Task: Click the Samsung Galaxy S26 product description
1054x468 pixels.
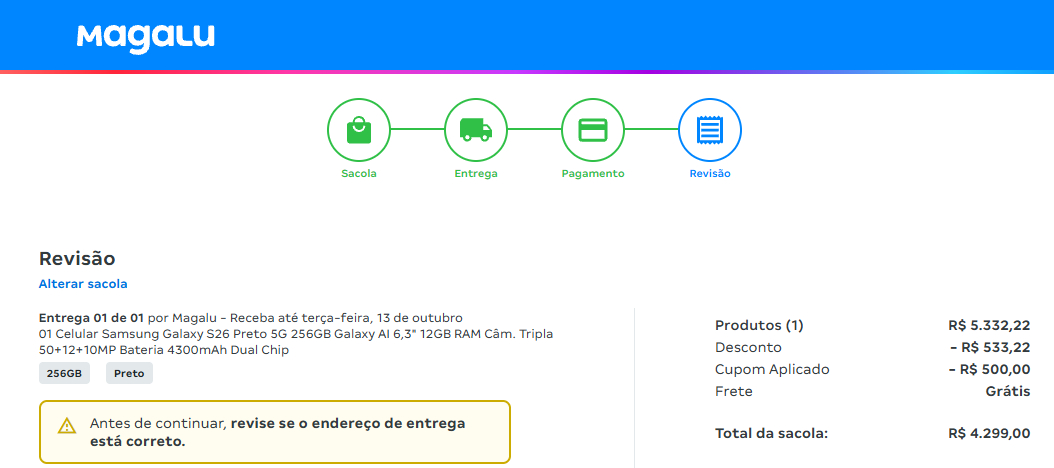Action: click(296, 342)
